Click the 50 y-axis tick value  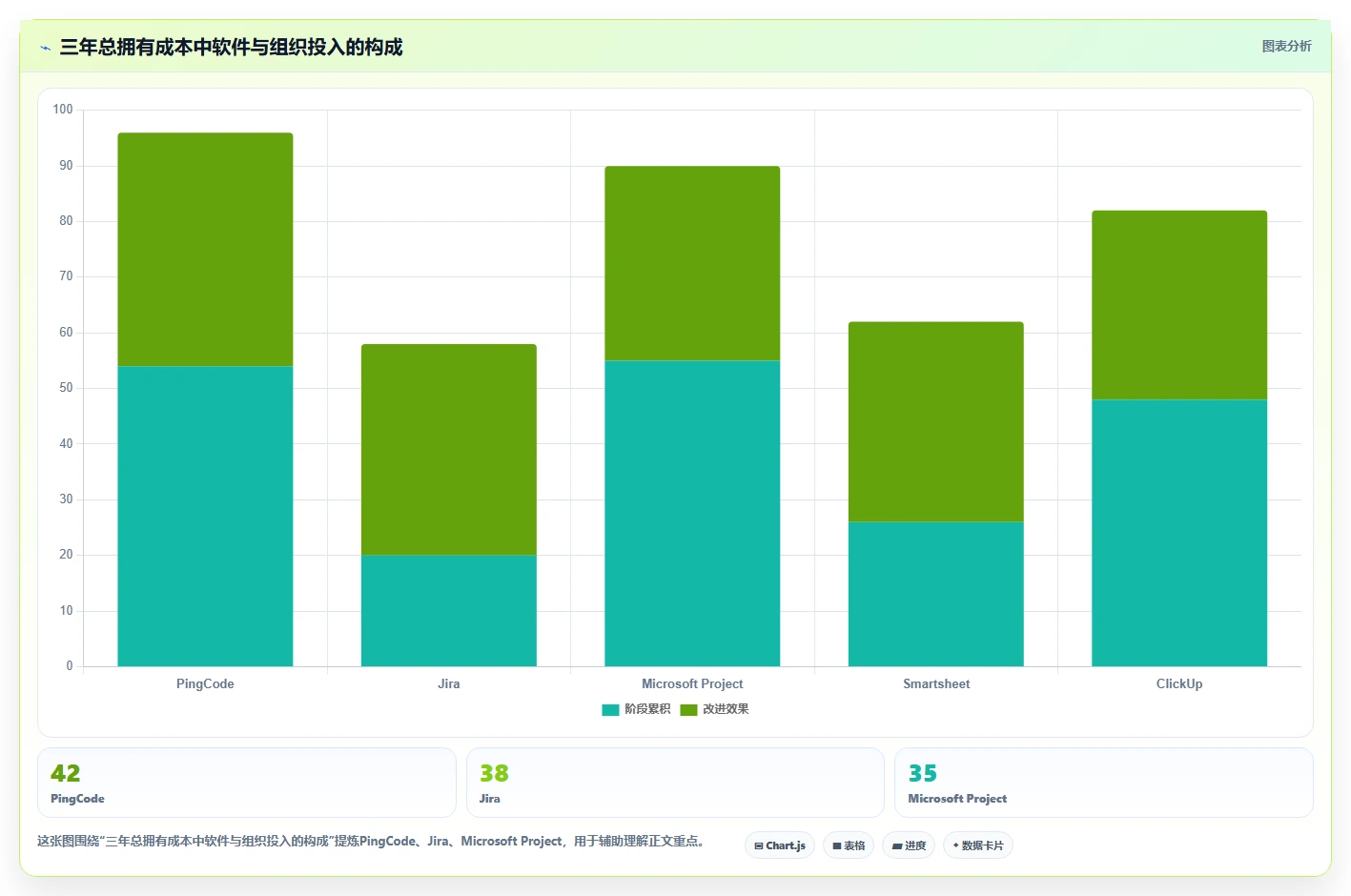tap(66, 388)
